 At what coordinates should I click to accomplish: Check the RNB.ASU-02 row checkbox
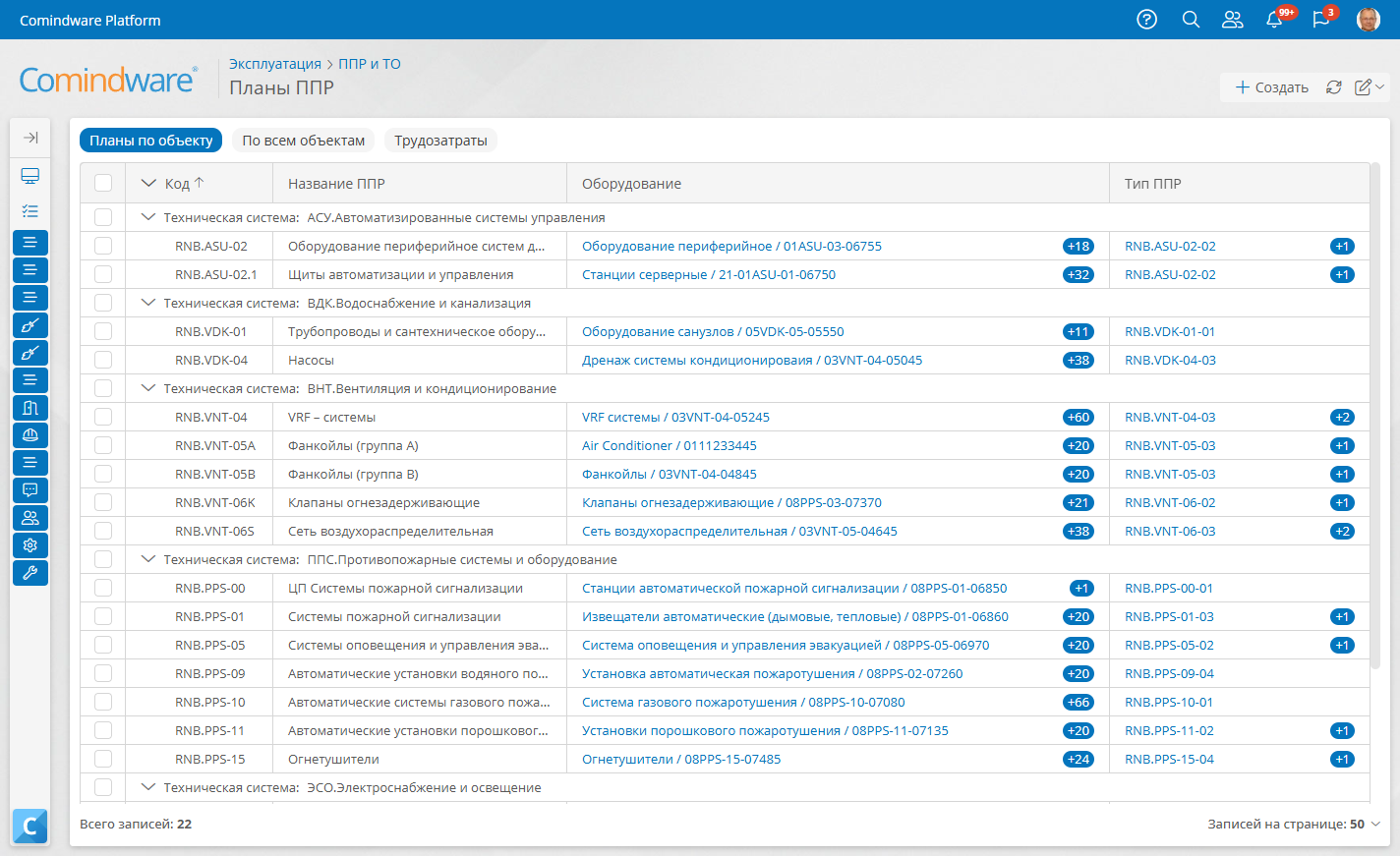point(103,247)
